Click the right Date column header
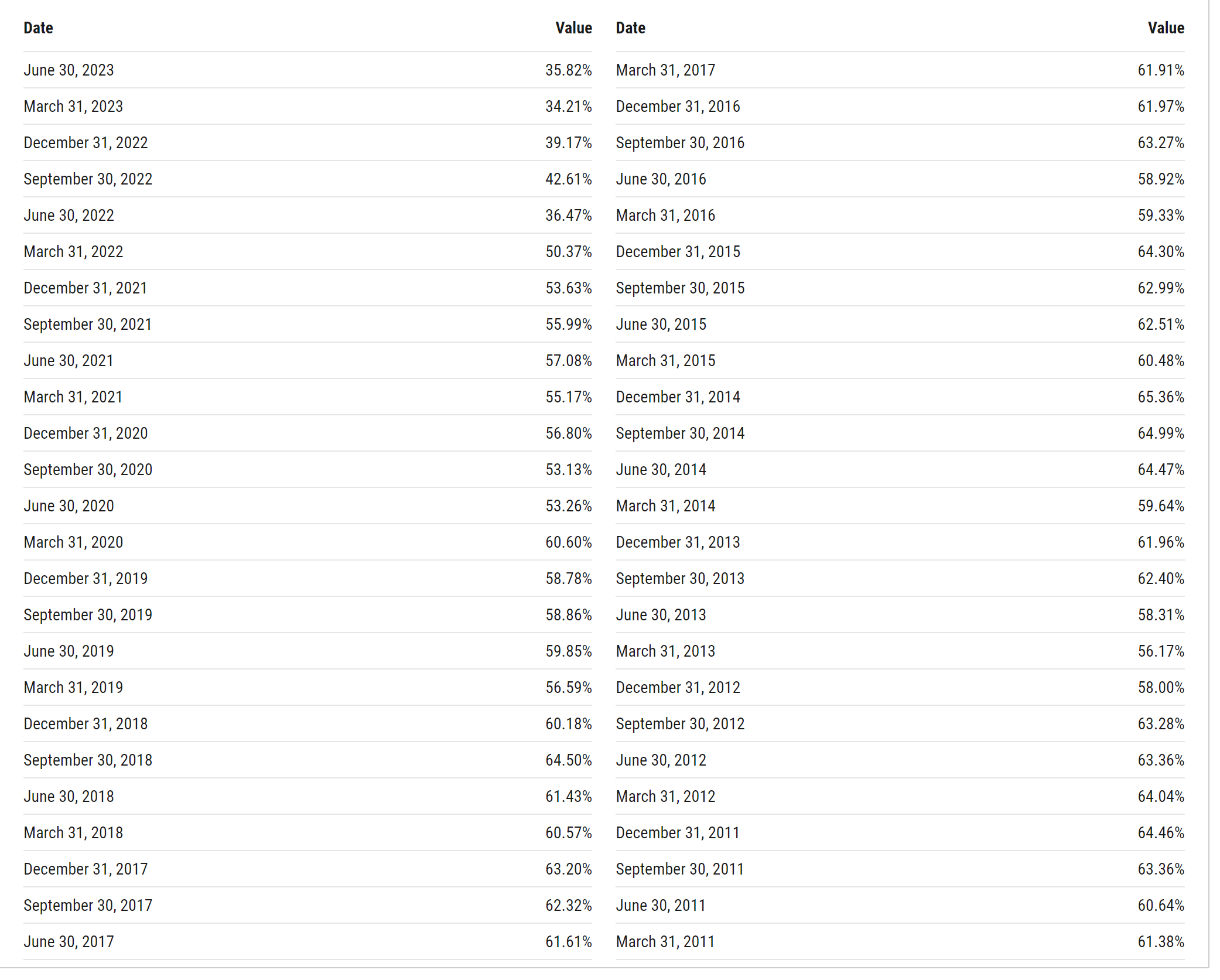1220x980 pixels. (630, 28)
